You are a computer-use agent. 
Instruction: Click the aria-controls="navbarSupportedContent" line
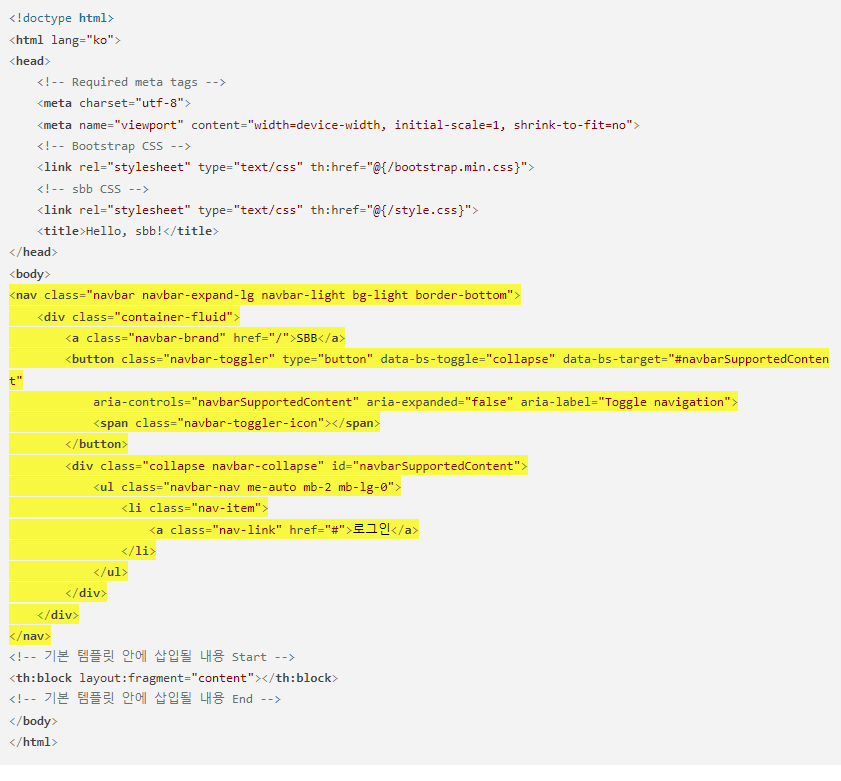[416, 402]
